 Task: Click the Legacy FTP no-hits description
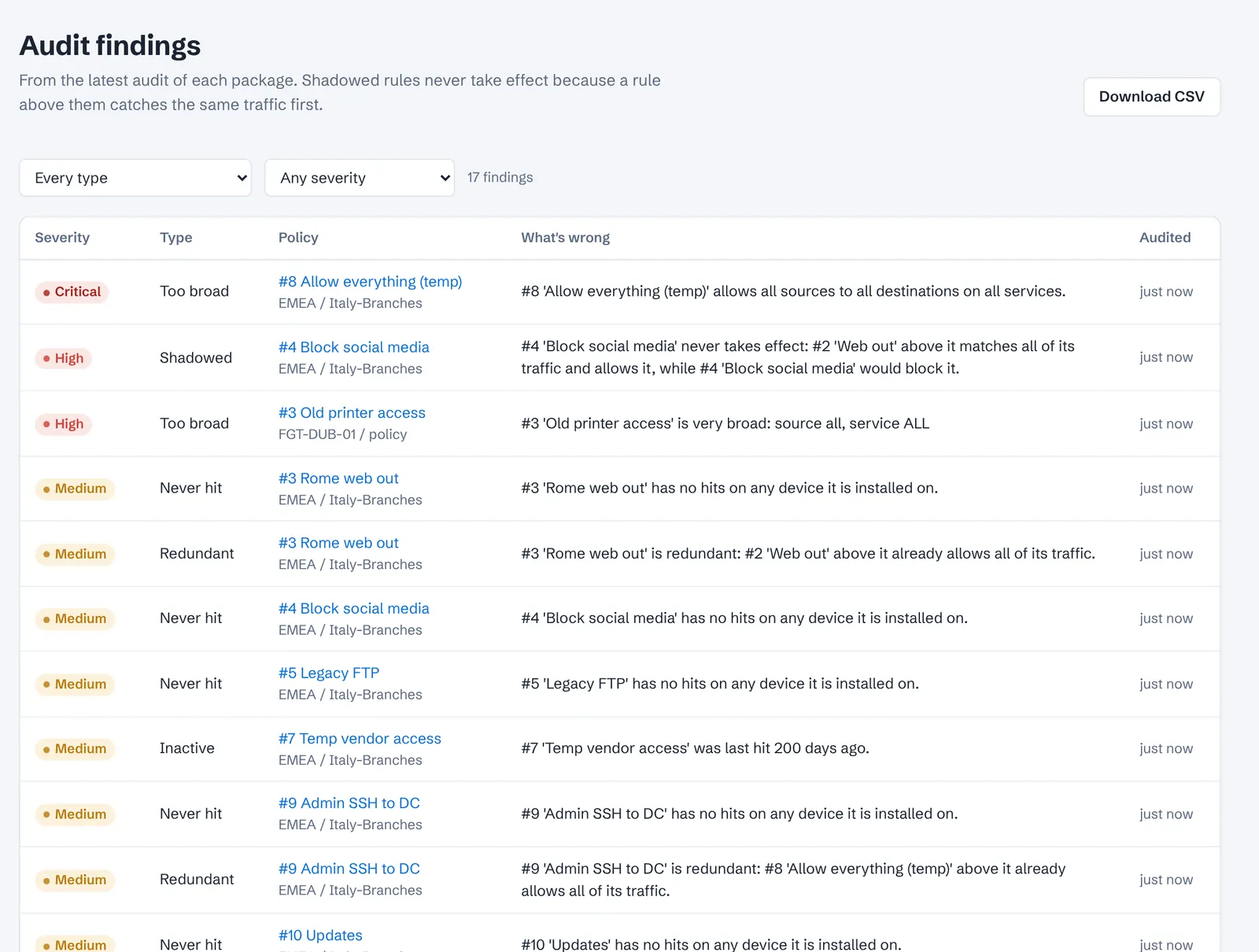tap(720, 684)
